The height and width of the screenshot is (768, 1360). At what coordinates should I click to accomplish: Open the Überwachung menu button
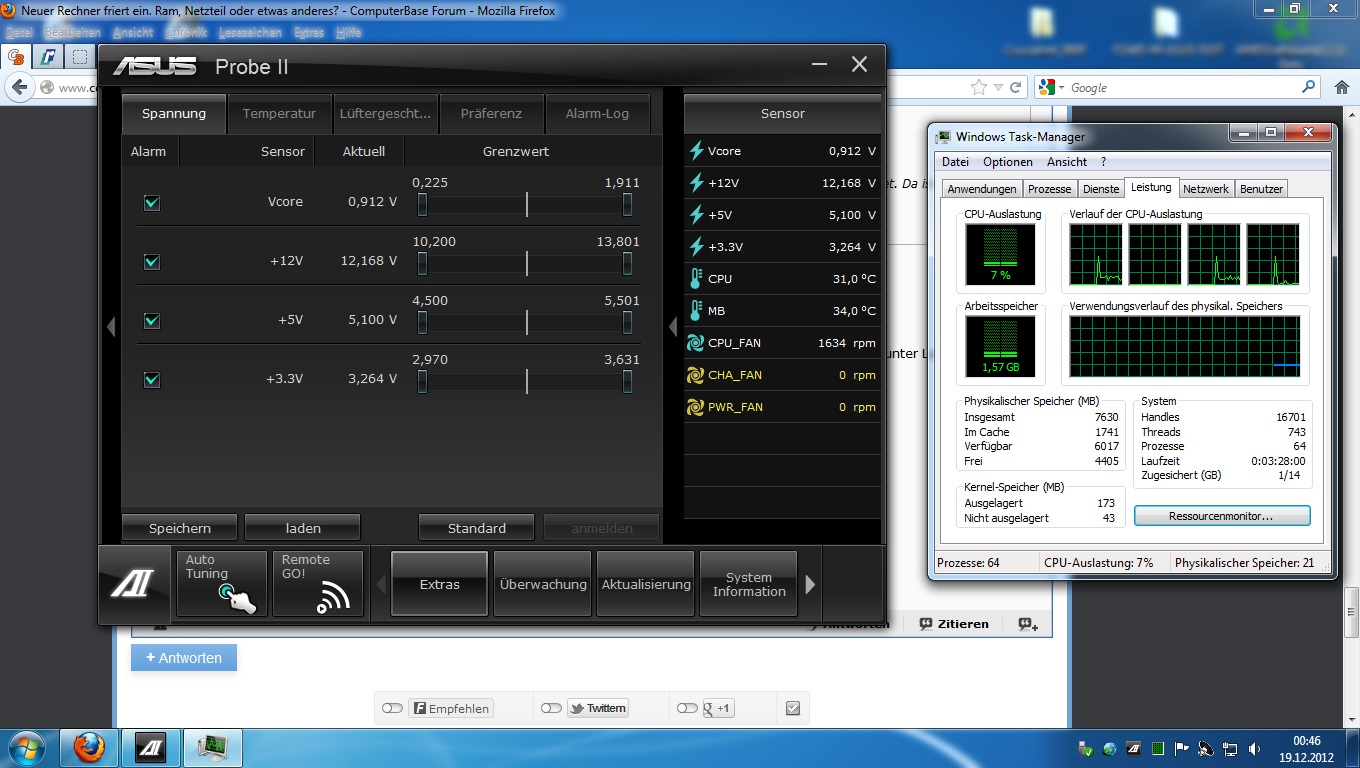pyautogui.click(x=543, y=584)
